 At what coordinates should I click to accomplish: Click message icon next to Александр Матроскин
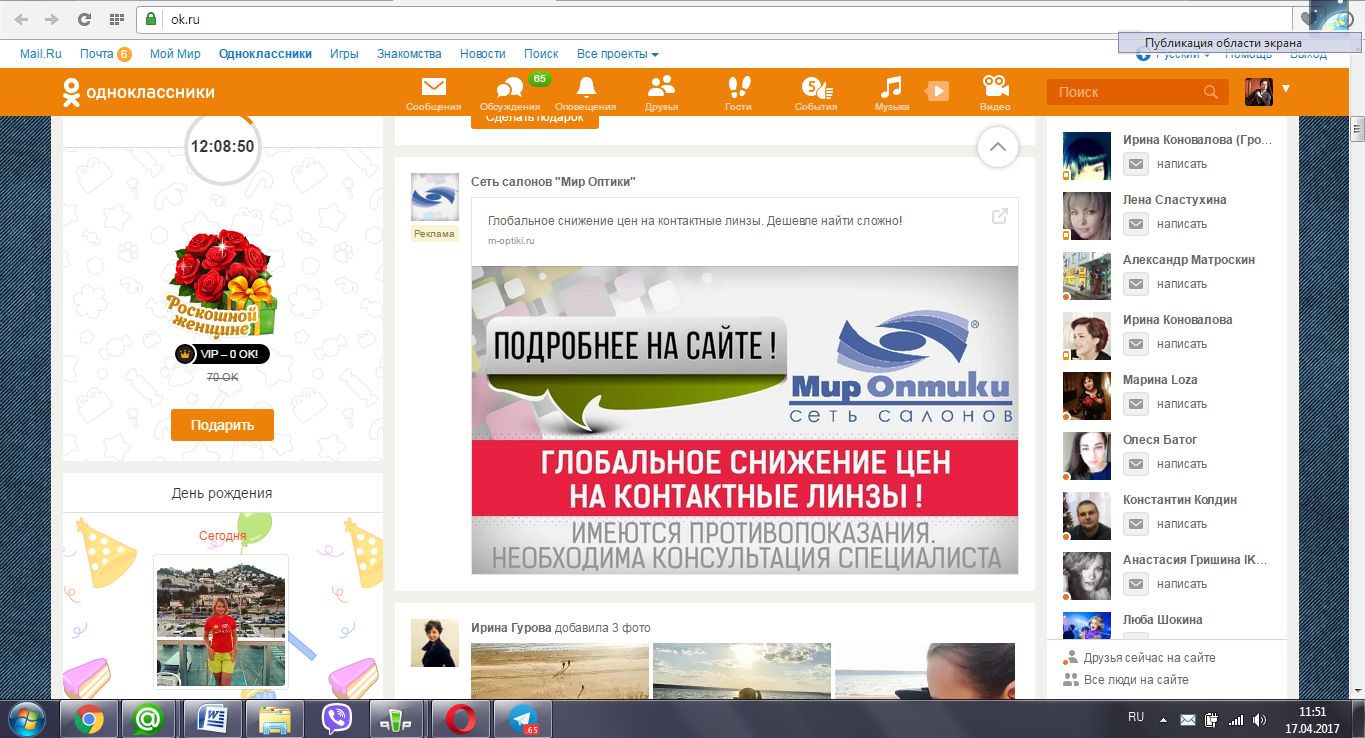point(1136,284)
